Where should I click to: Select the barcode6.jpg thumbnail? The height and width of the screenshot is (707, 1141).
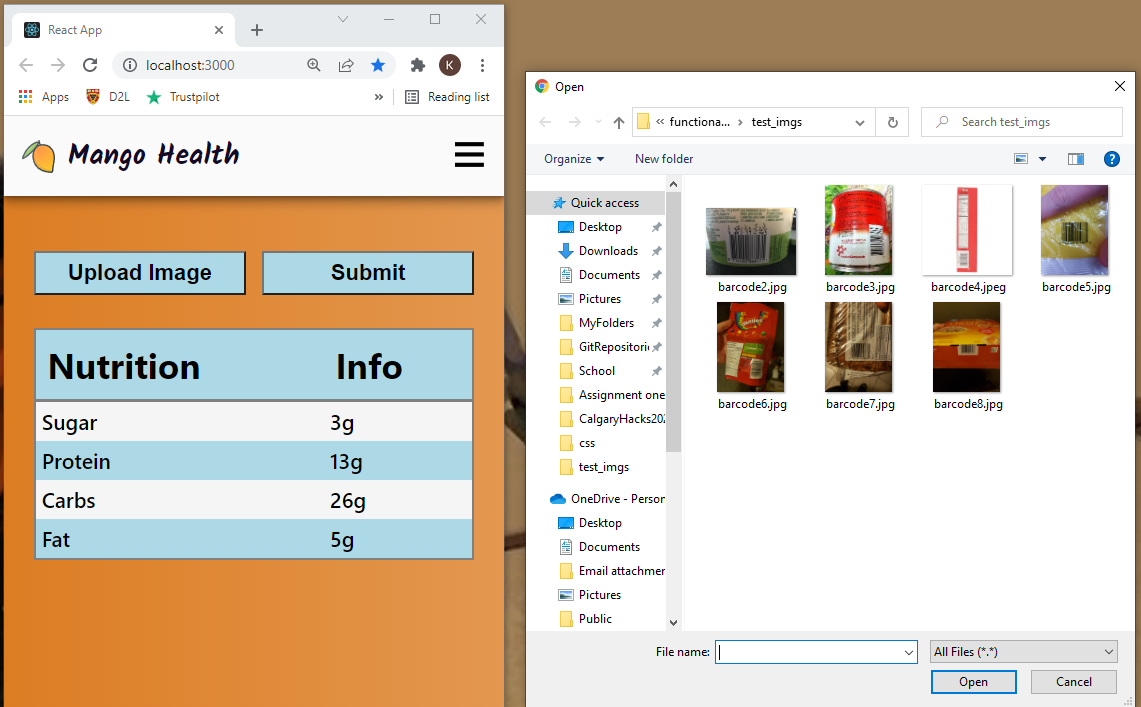tap(751, 347)
